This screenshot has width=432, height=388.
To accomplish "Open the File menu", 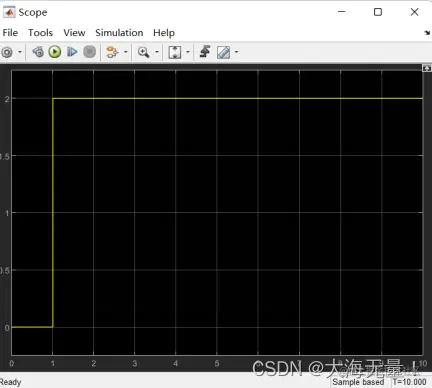I will pos(10,33).
